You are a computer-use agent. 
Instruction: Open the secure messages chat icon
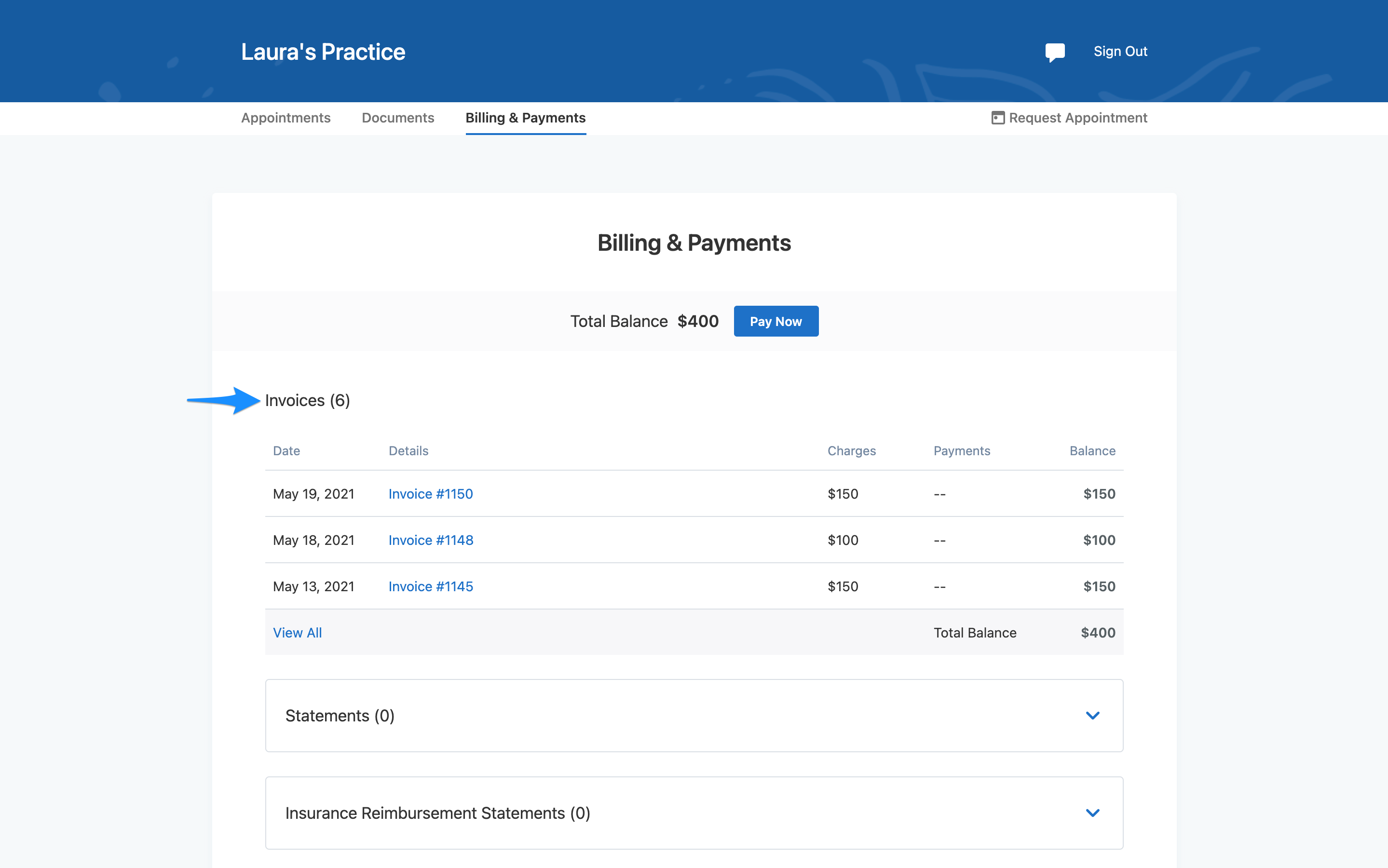1056,52
